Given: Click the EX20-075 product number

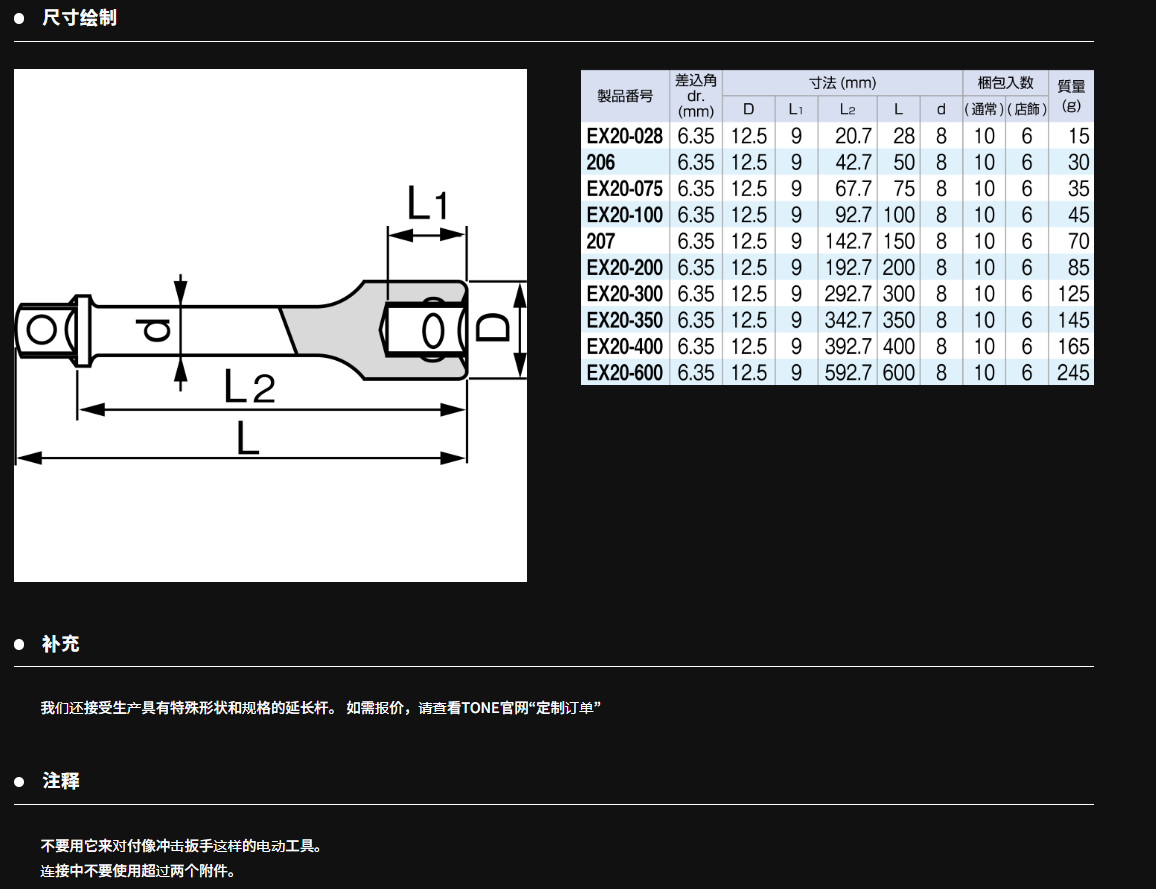Looking at the screenshot, I should 624,189.
